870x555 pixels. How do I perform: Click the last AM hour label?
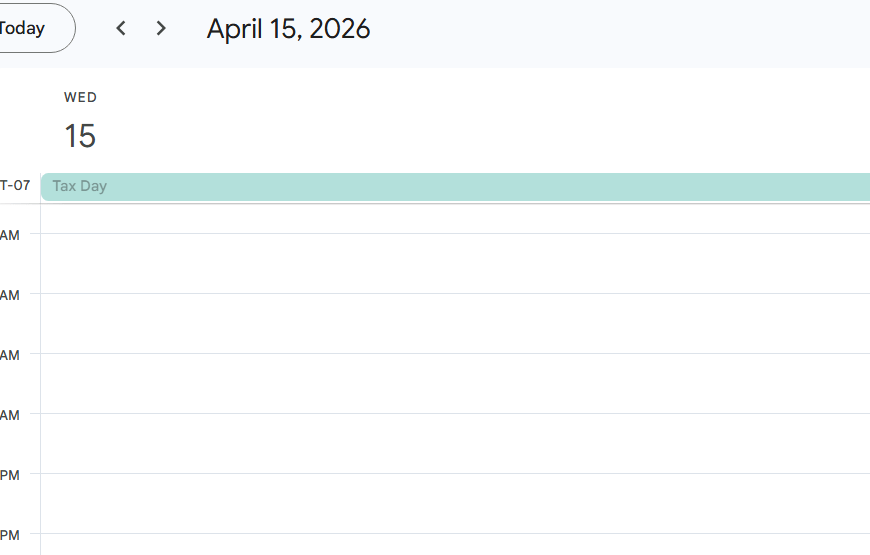point(10,415)
